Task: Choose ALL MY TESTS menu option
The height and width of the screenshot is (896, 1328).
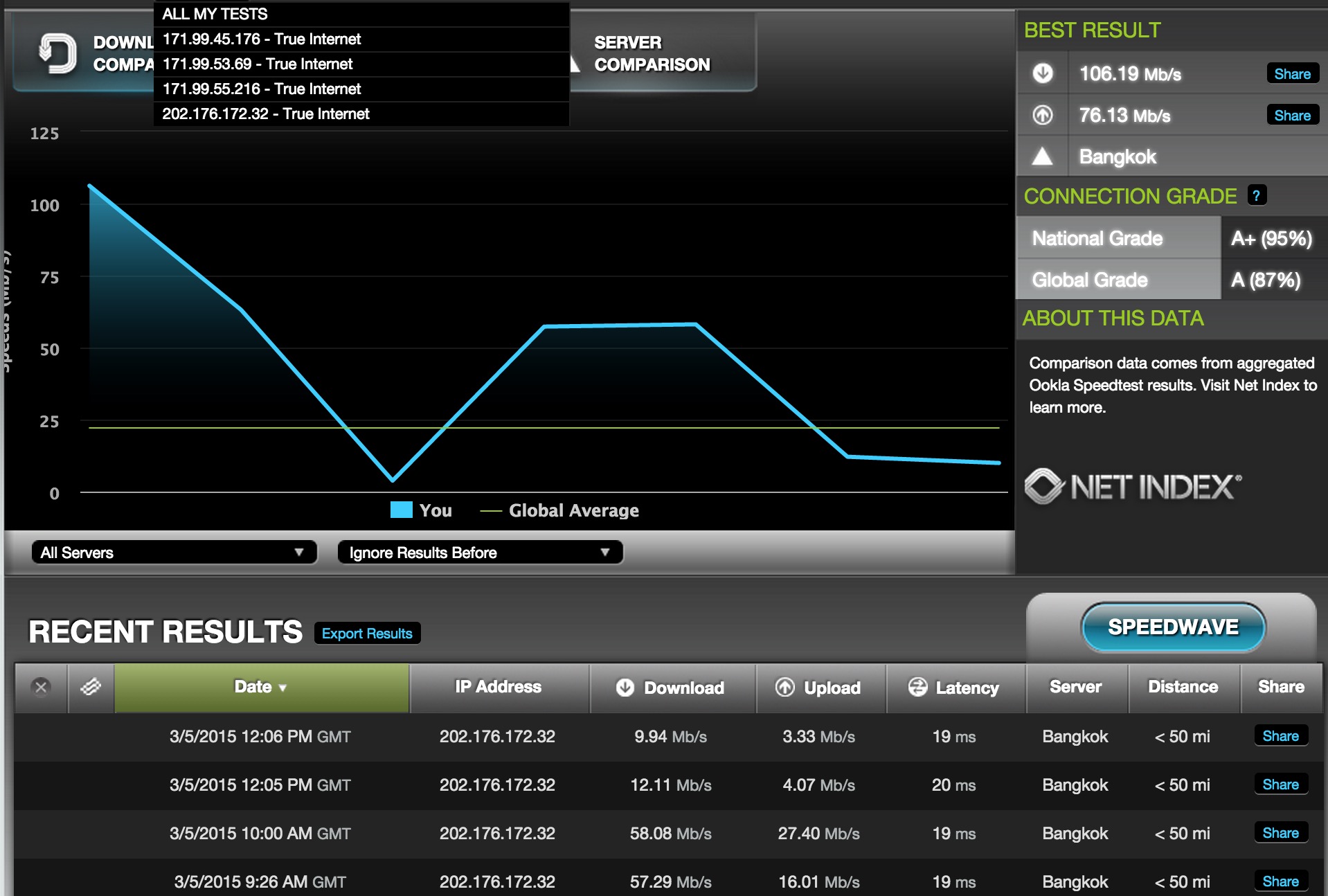Action: [x=215, y=14]
